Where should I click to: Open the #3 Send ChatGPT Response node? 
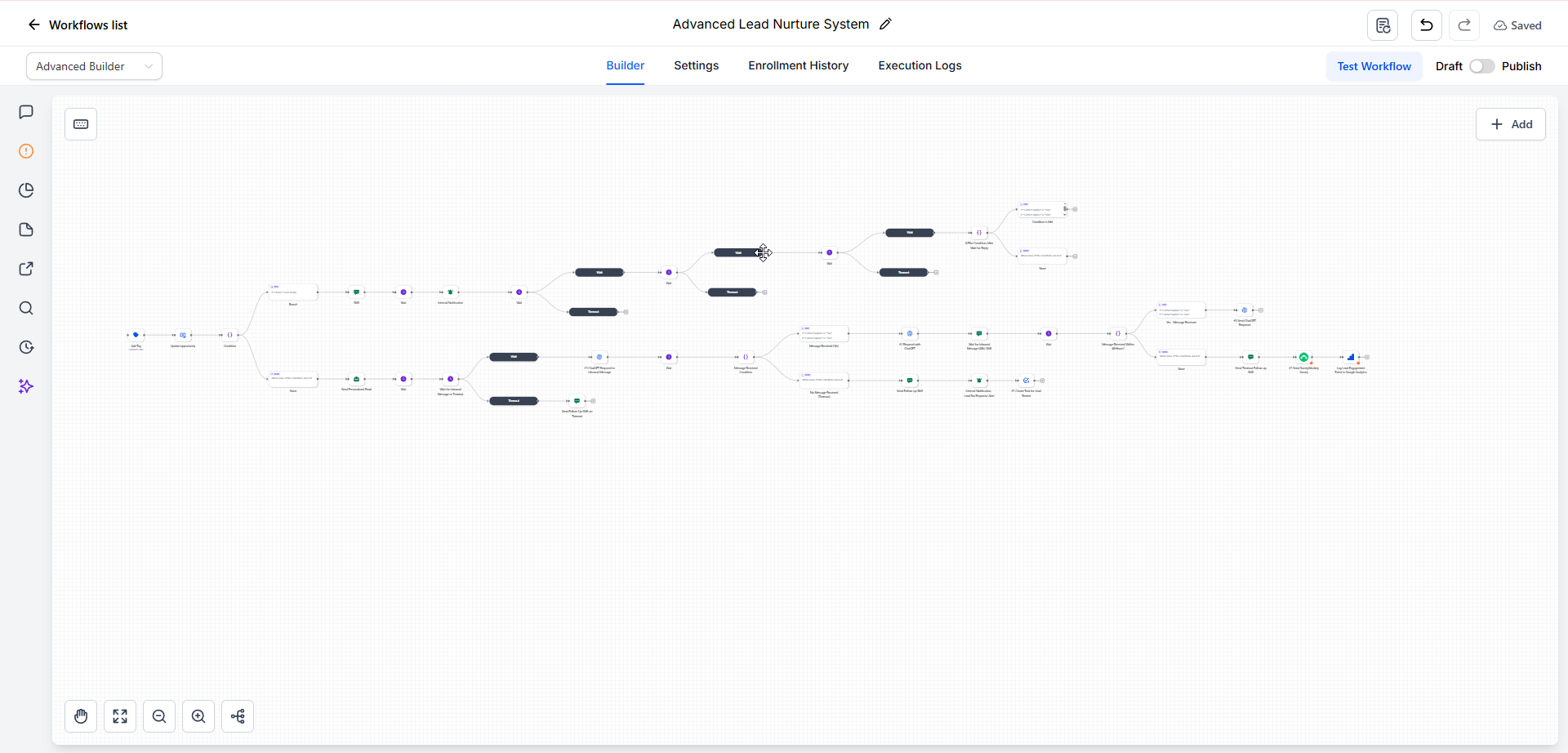tap(1245, 310)
